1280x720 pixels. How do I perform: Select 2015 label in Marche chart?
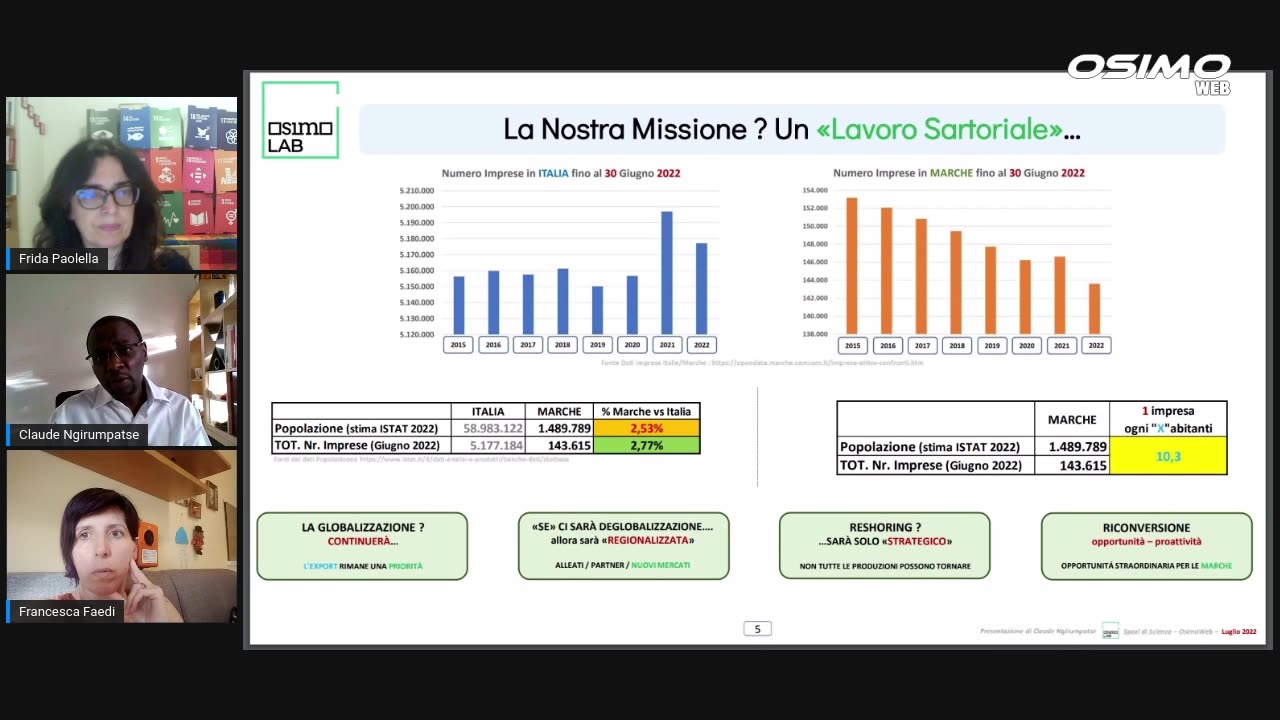[x=852, y=345]
